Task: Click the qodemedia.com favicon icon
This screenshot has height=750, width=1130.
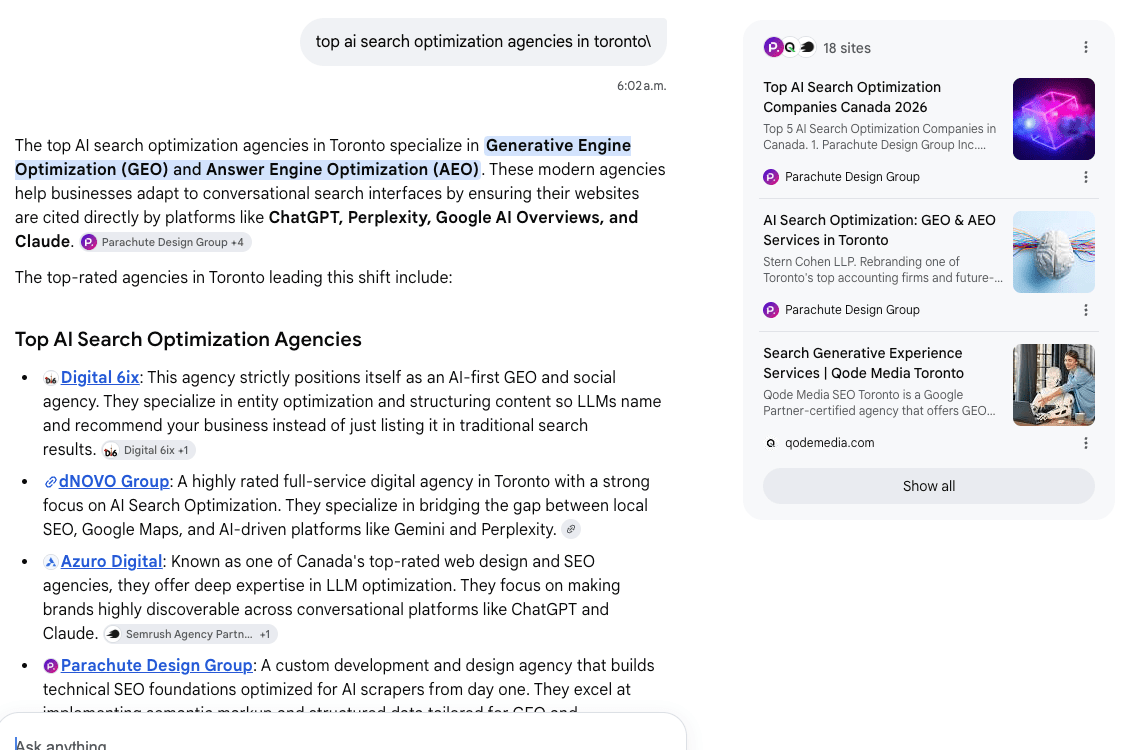Action: point(770,443)
